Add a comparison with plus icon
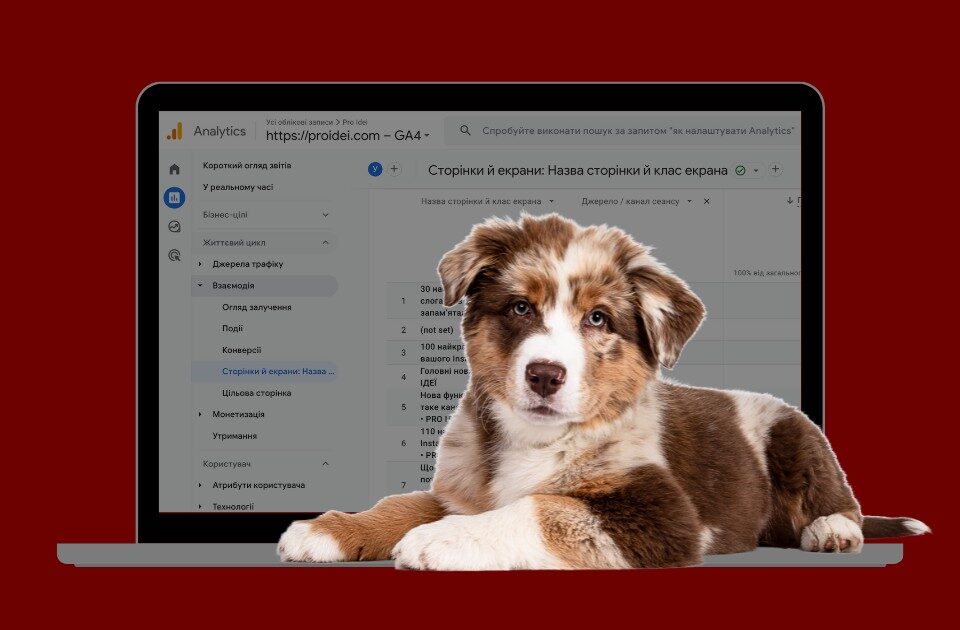The height and width of the screenshot is (630, 960). (x=394, y=169)
